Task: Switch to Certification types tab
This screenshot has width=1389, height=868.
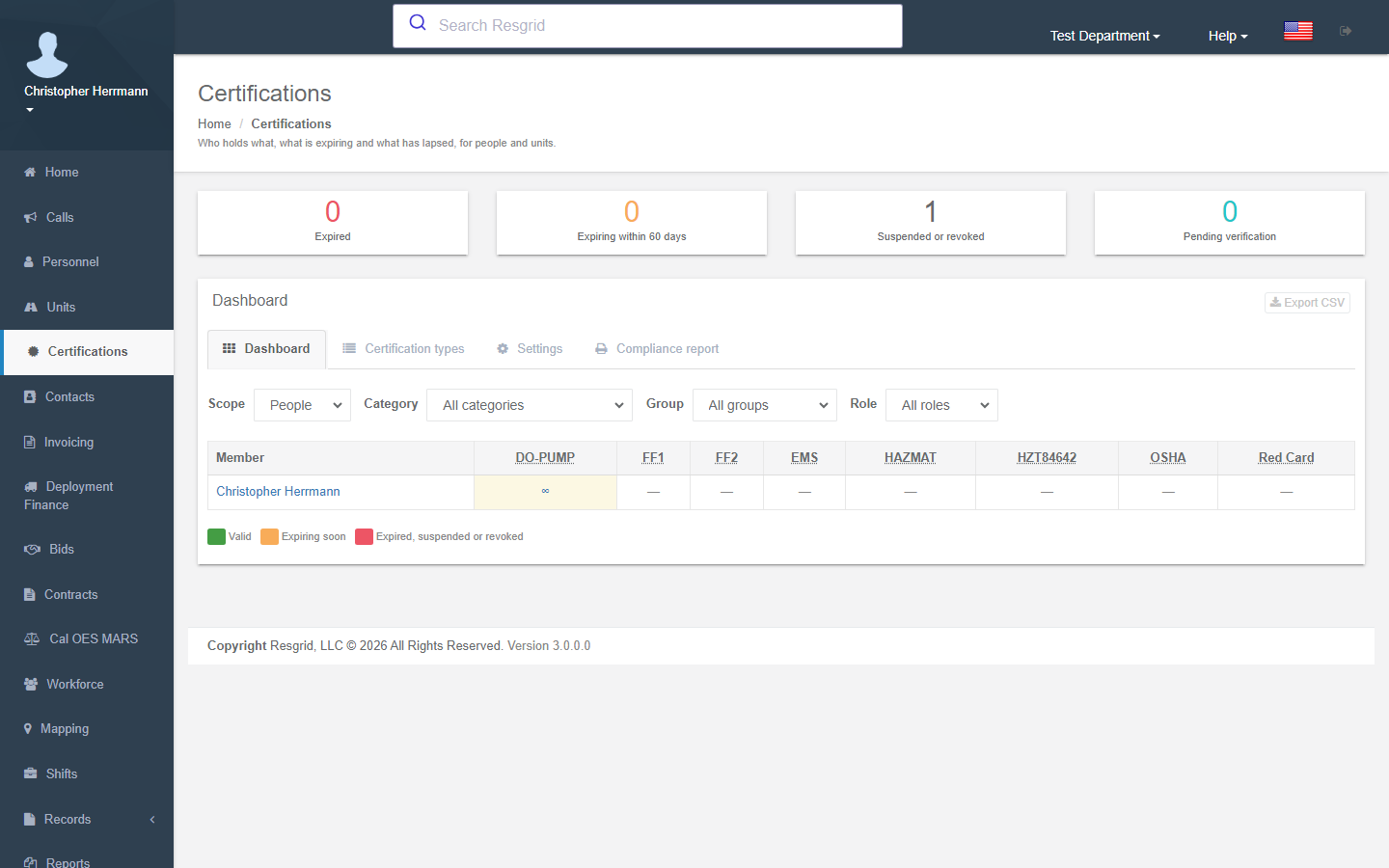Action: point(403,349)
